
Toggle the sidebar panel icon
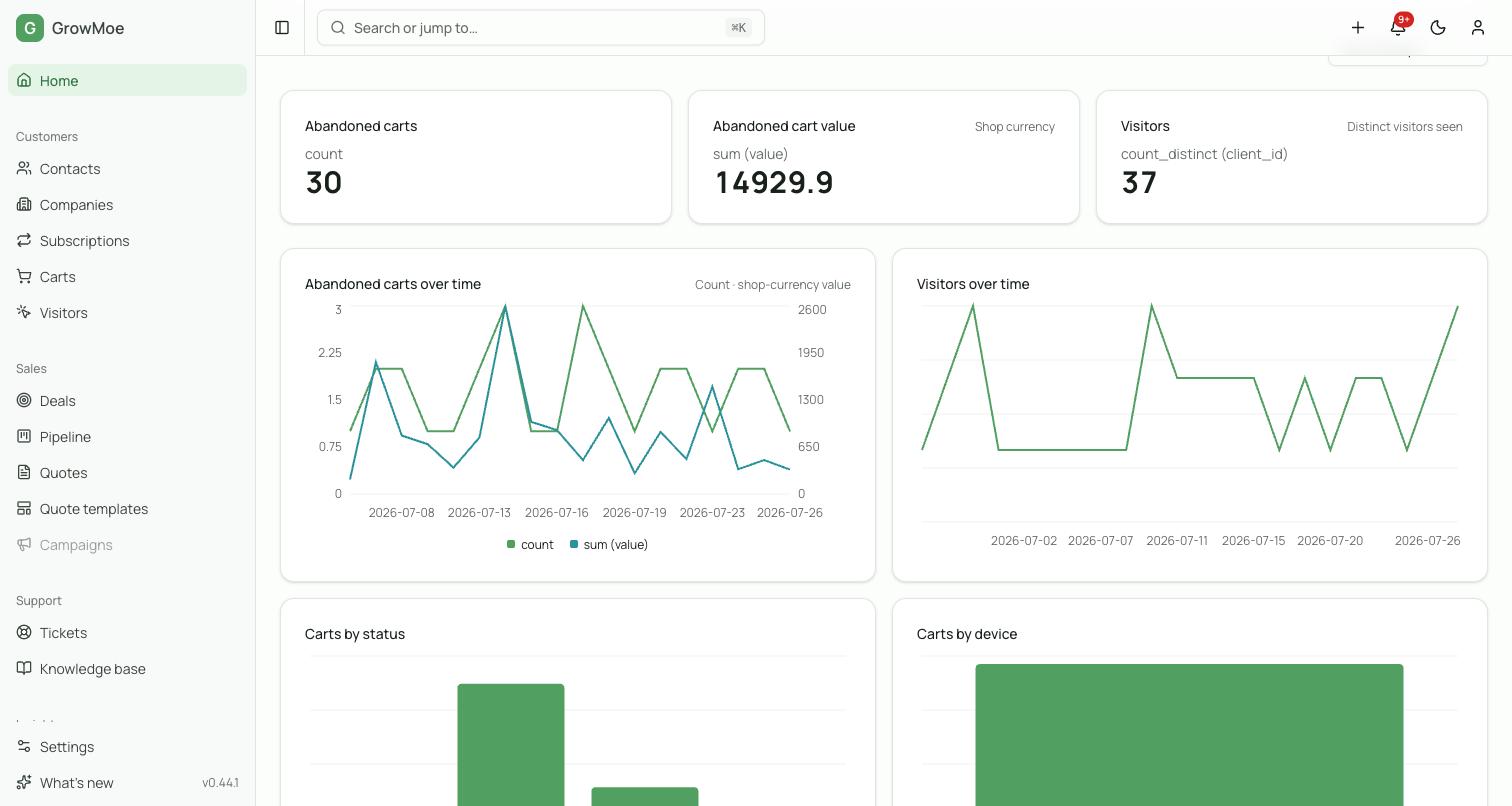(282, 28)
